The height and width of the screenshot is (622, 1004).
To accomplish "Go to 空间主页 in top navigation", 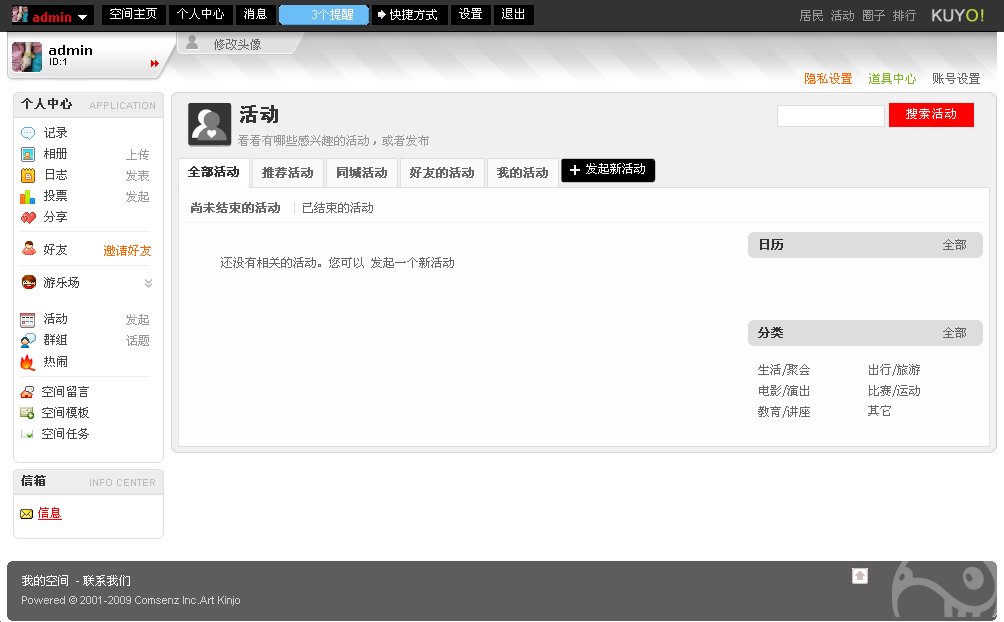I will [133, 14].
